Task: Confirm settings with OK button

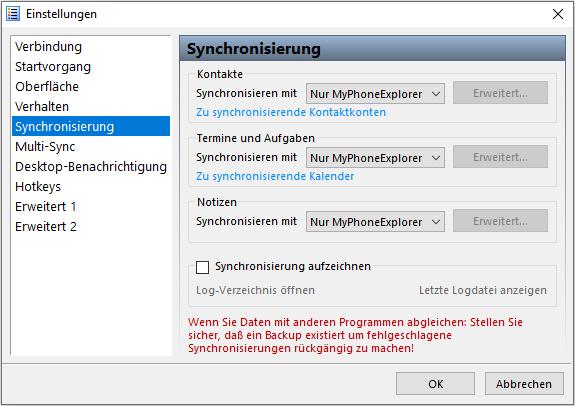Action: coord(435,384)
